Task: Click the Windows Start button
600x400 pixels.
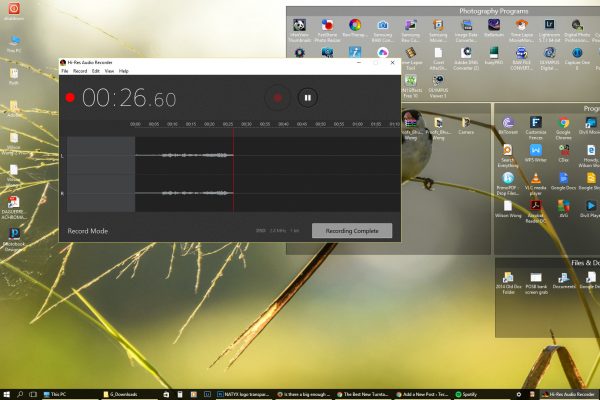Action: coord(6,394)
